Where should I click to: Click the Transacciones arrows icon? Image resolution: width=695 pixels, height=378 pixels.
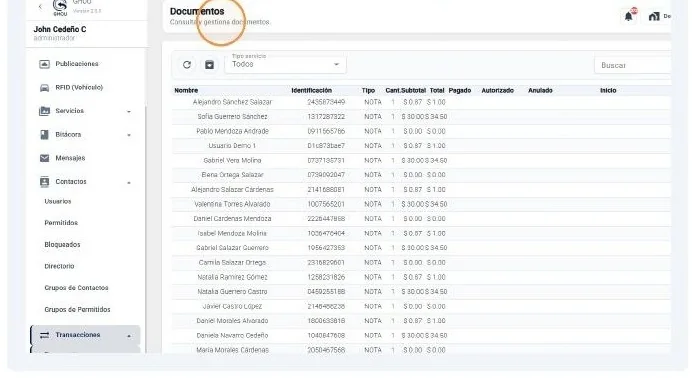pos(44,335)
